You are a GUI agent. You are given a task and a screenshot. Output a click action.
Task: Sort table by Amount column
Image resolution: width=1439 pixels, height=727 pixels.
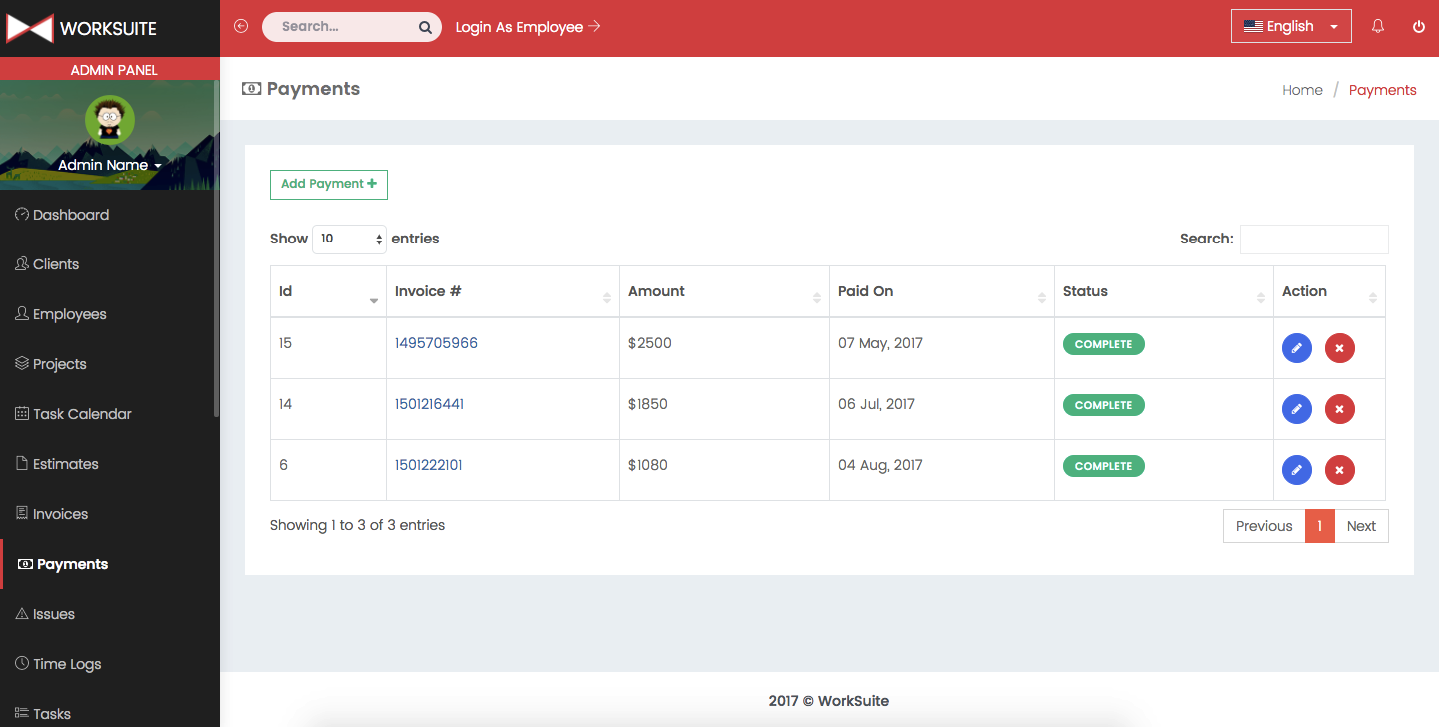pyautogui.click(x=656, y=291)
